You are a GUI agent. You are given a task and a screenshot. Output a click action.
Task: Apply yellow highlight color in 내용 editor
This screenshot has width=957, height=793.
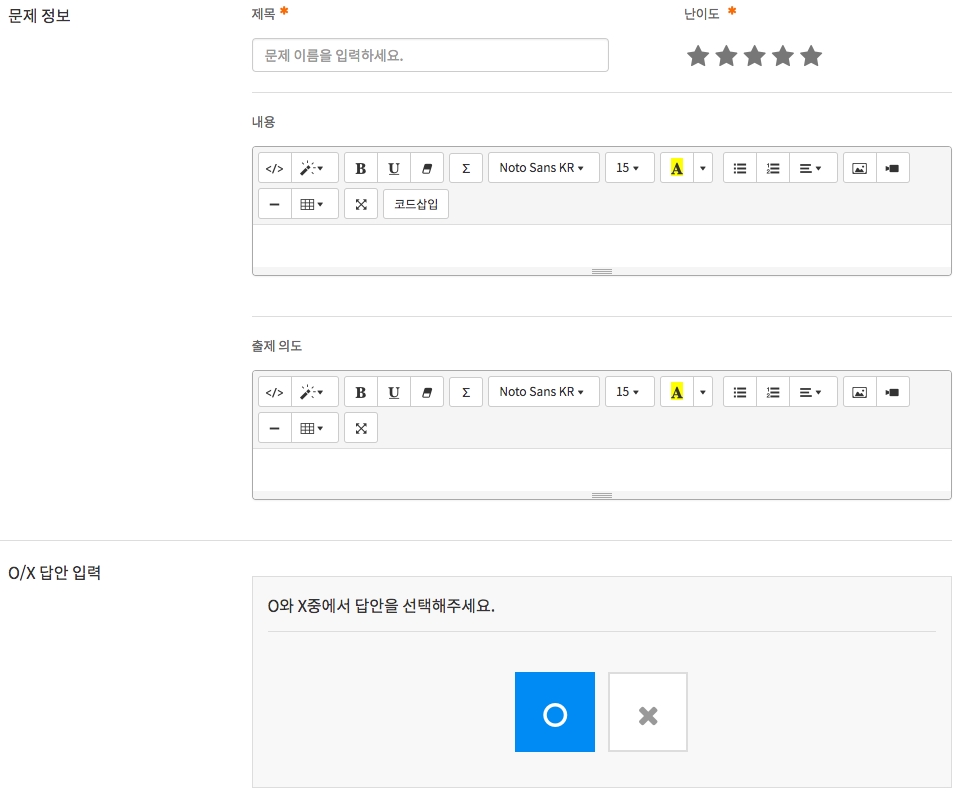tap(677, 168)
